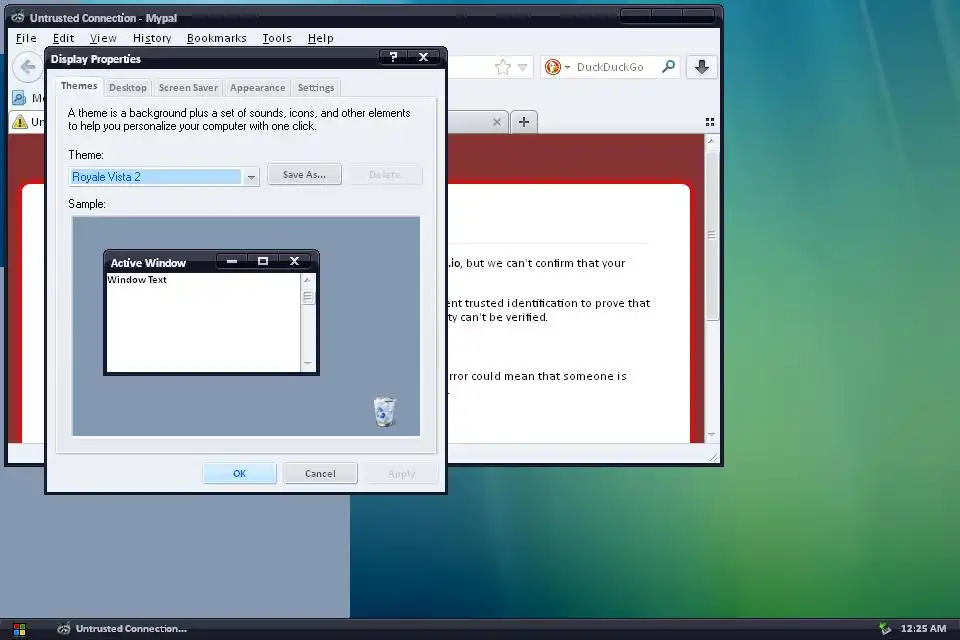This screenshot has height=640, width=960.
Task: Click the Mypal title bar app icon
Action: coord(18,17)
